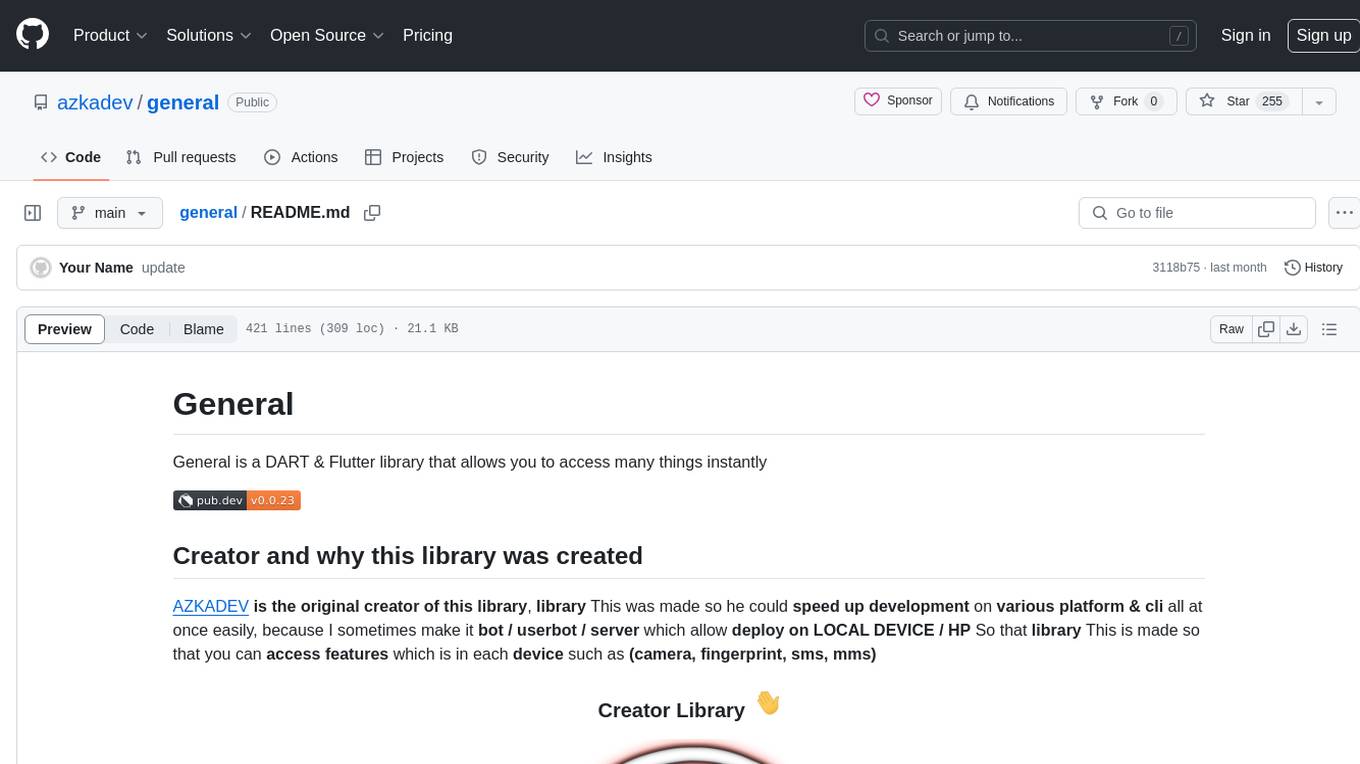Viewport: 1360px width, 764px height.
Task: Open the Open Source menu
Action: point(327,35)
